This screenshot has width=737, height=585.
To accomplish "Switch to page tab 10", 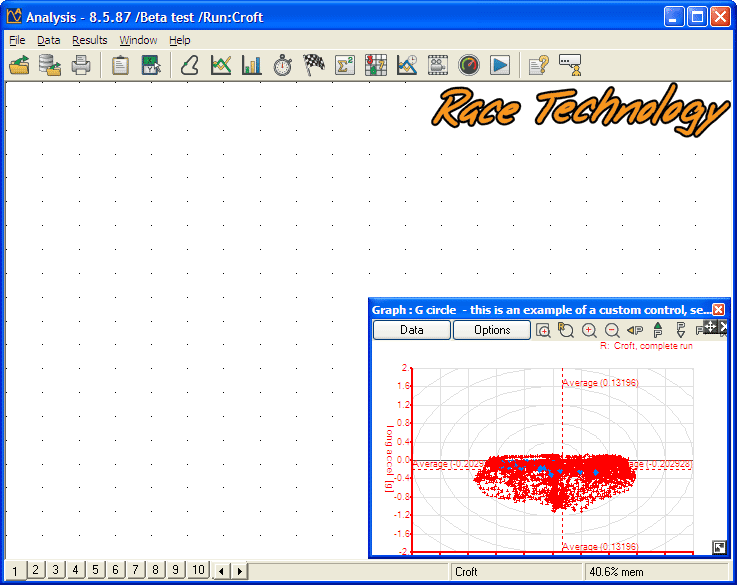I will (198, 570).
